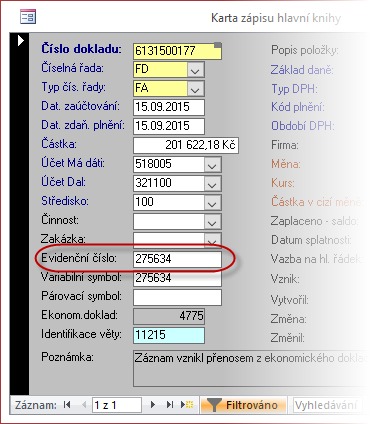Screen dimensions: 370x424
Task: Click the Kurs label
Action: (283, 183)
